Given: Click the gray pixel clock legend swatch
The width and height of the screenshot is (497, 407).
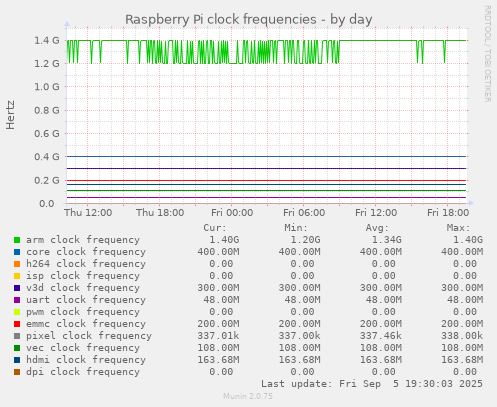Looking at the screenshot, I should [x=17, y=336].
